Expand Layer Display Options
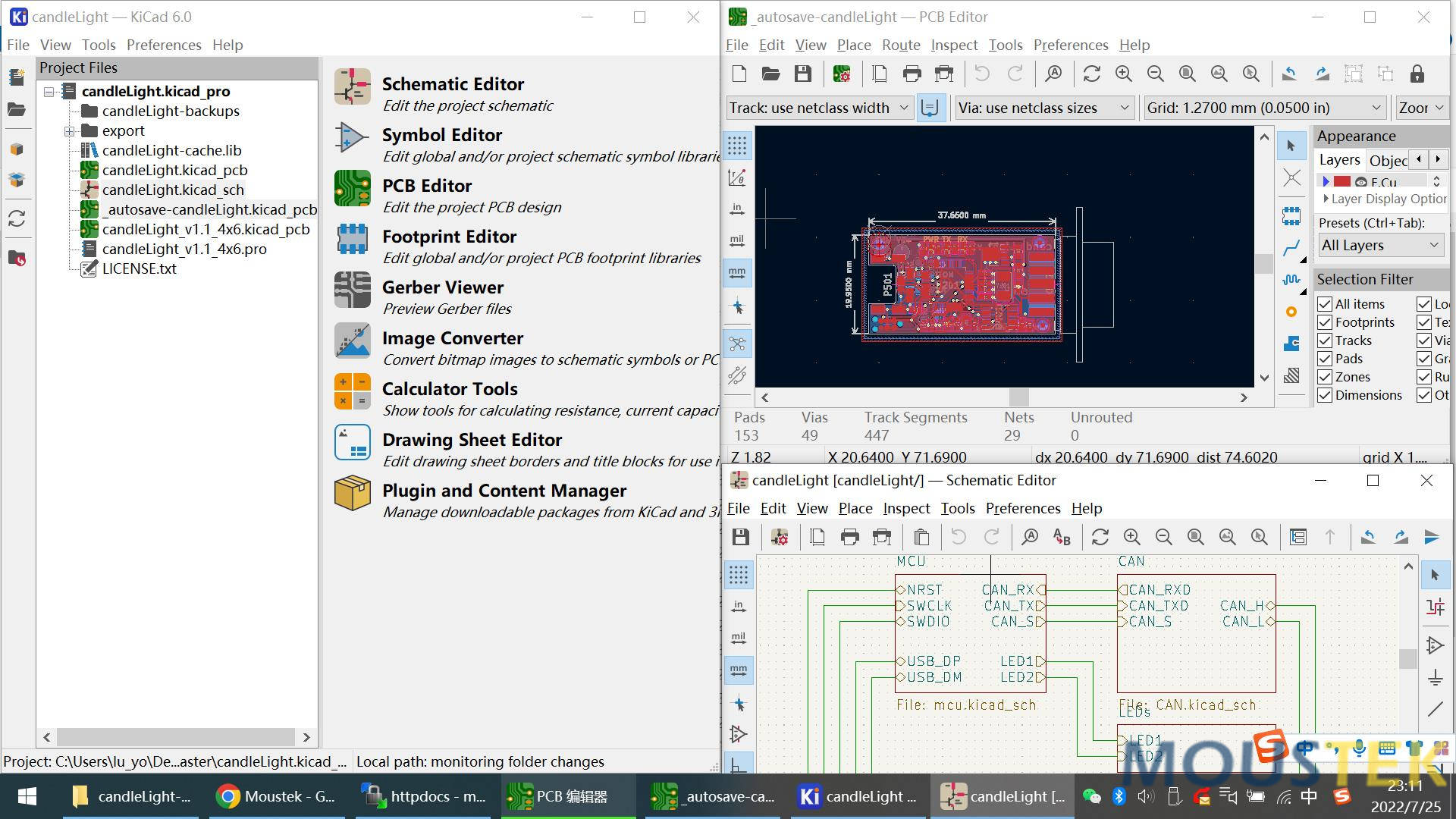This screenshot has width=1456, height=819. (1326, 199)
